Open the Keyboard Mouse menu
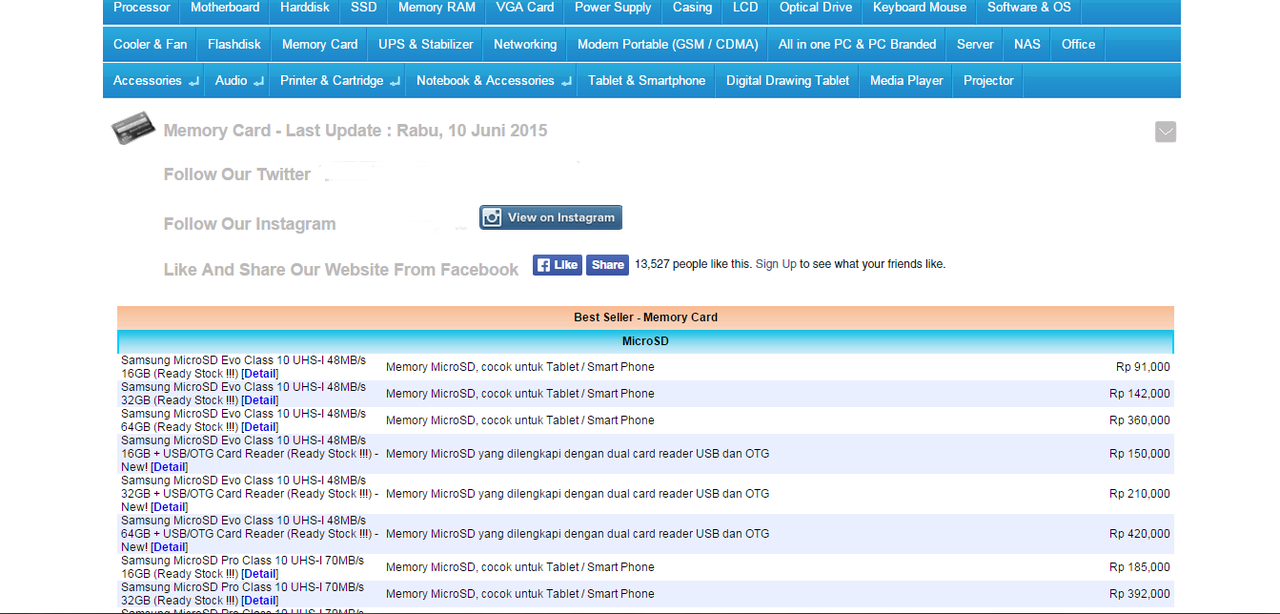This screenshot has width=1280, height=614. 920,8
